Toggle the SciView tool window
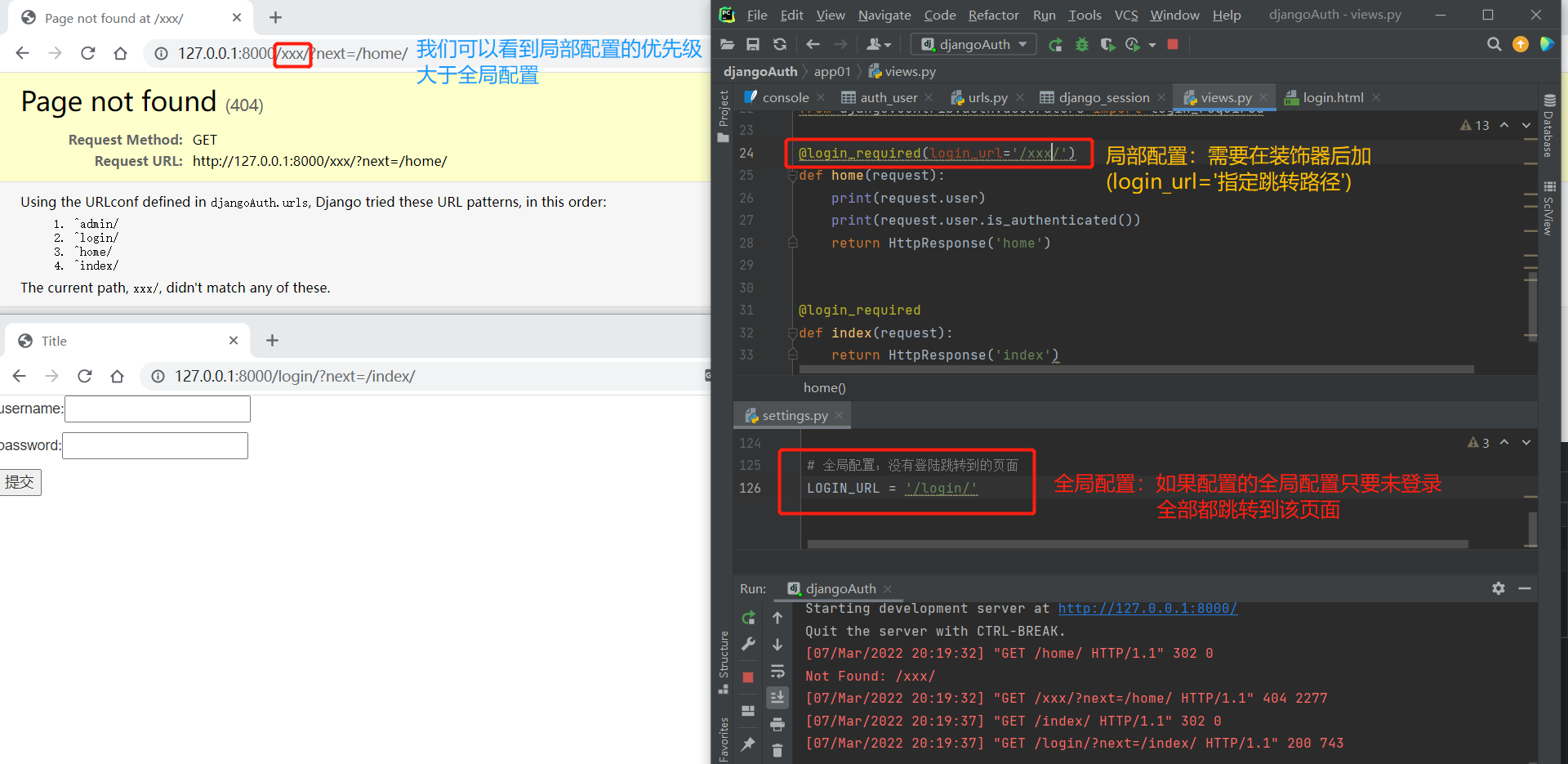 (1549, 208)
